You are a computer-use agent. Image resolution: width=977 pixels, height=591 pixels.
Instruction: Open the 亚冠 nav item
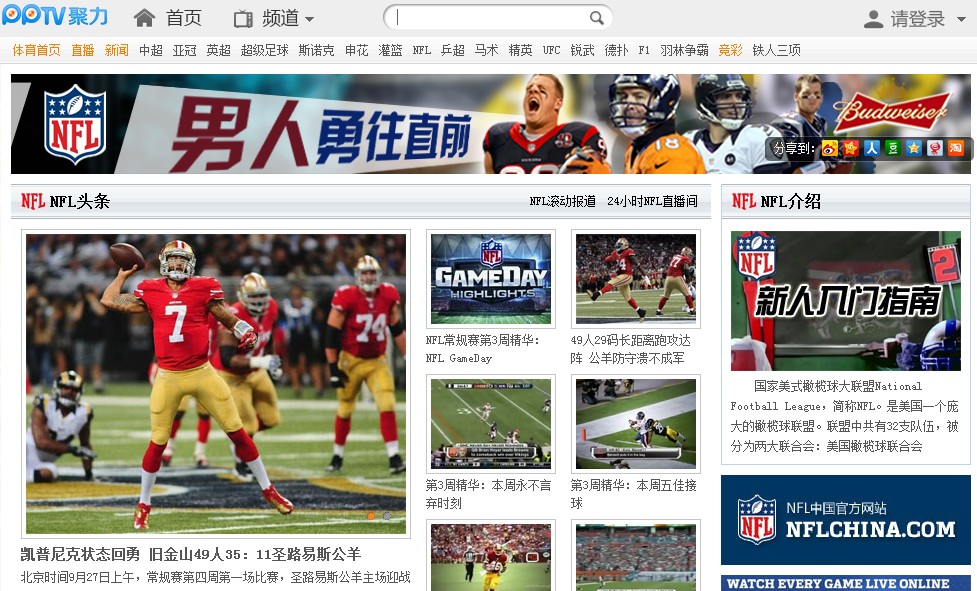click(x=184, y=50)
